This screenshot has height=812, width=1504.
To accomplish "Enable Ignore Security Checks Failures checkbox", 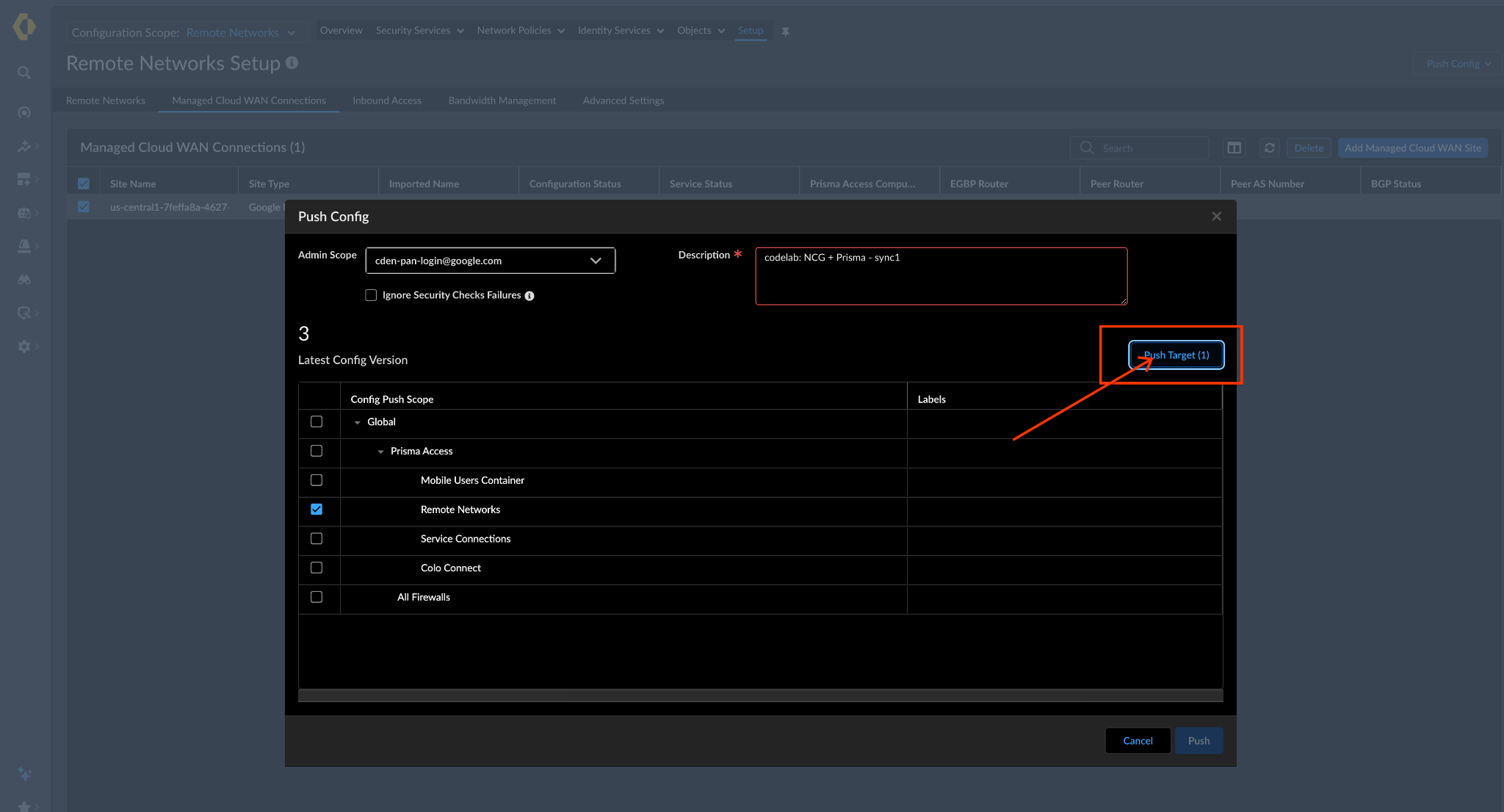I will [371, 295].
